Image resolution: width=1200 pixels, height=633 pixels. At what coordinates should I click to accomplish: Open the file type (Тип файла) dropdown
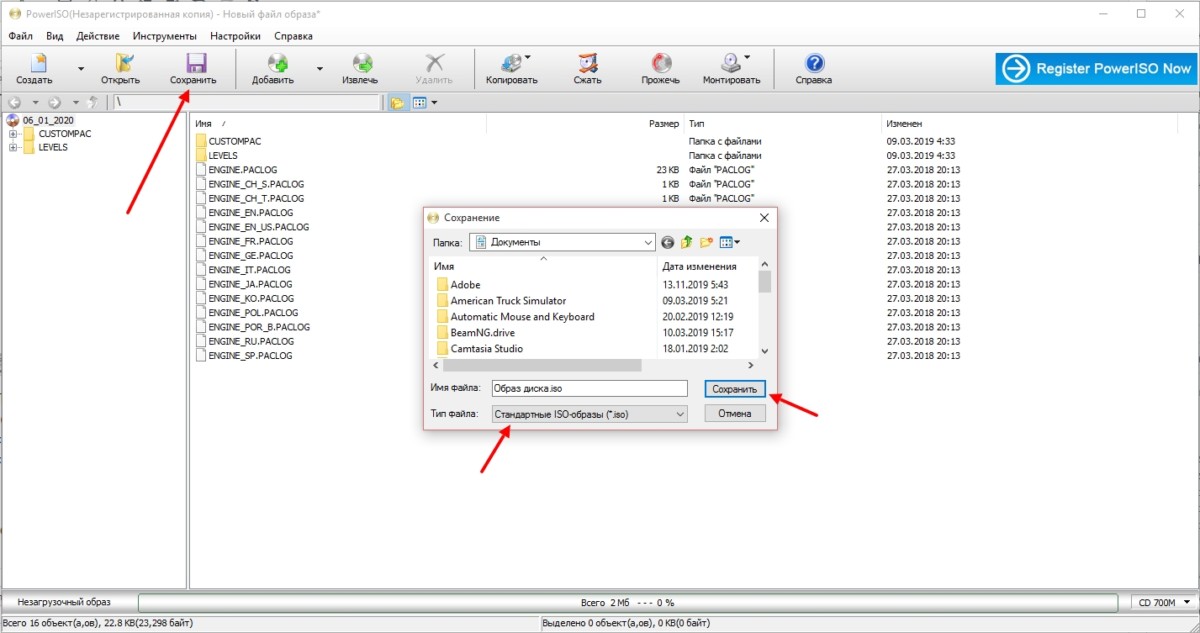589,414
